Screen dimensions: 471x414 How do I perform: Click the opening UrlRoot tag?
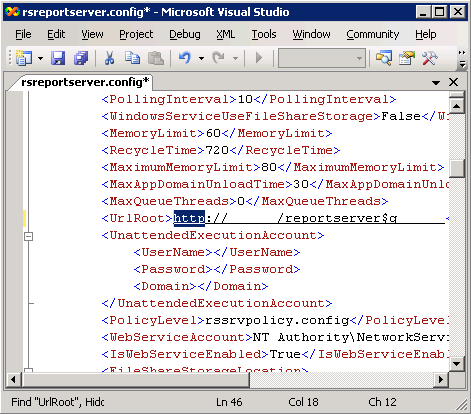137,218
